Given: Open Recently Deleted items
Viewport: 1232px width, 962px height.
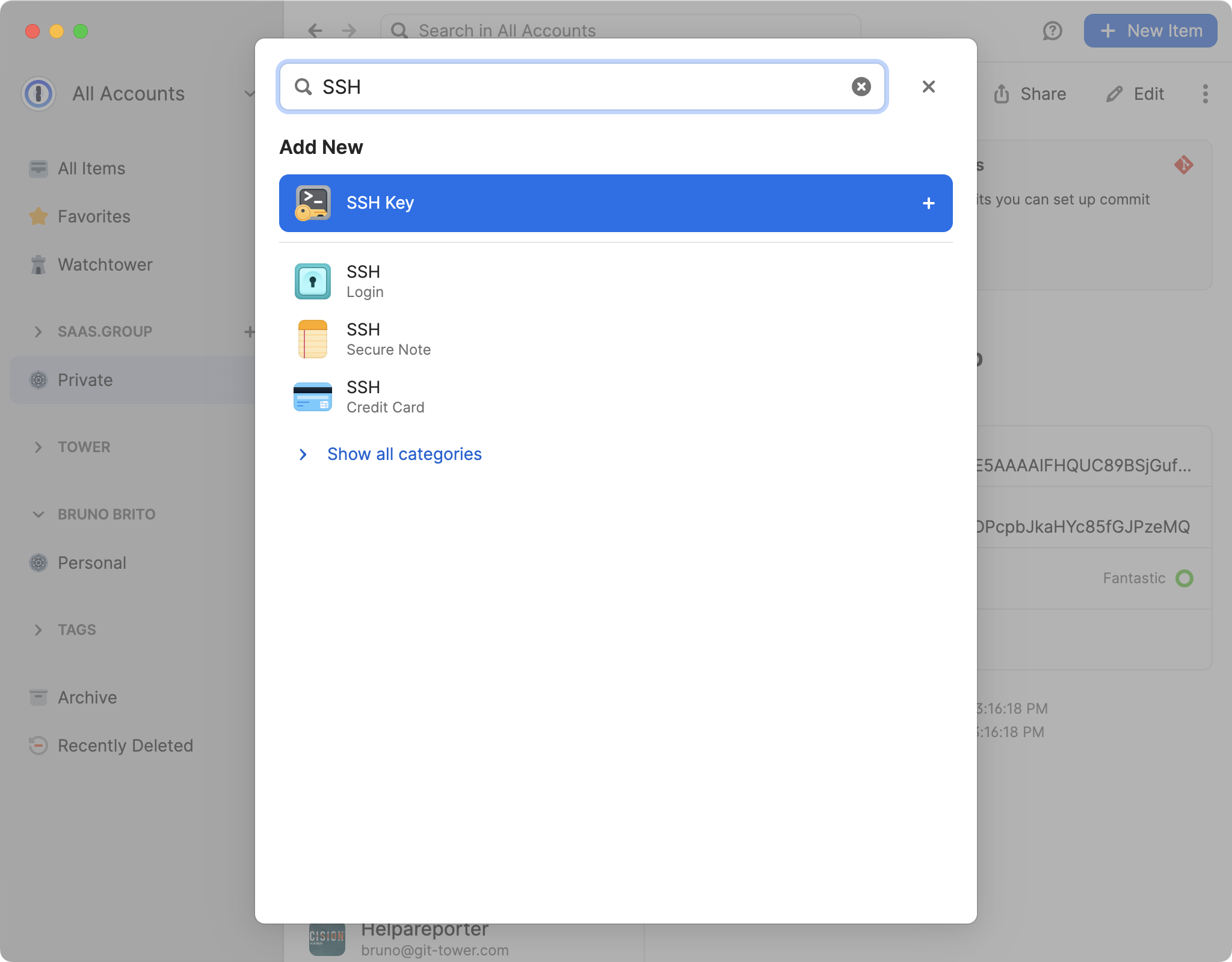Looking at the screenshot, I should tap(125, 746).
